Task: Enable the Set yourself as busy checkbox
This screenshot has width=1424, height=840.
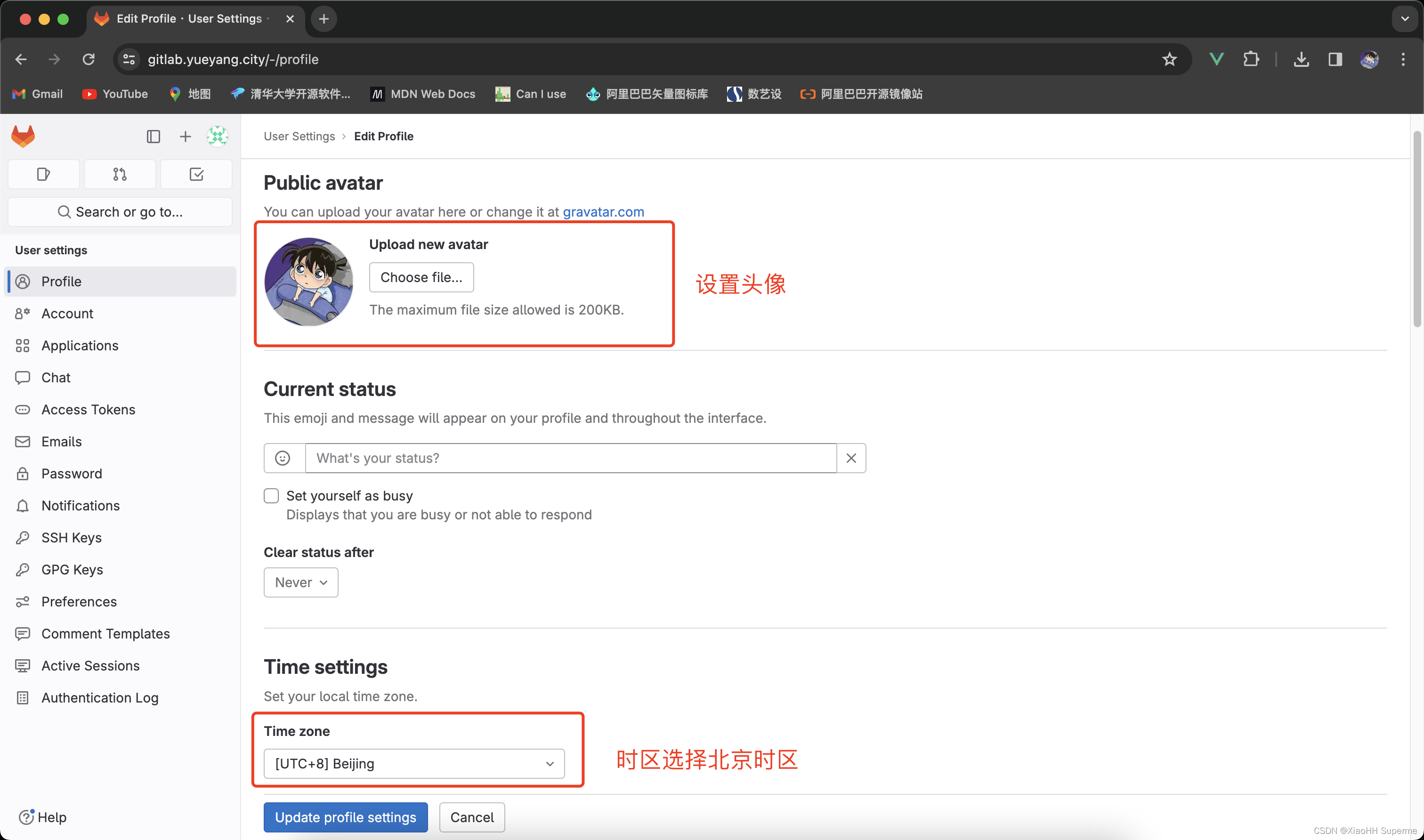Action: pyautogui.click(x=272, y=496)
